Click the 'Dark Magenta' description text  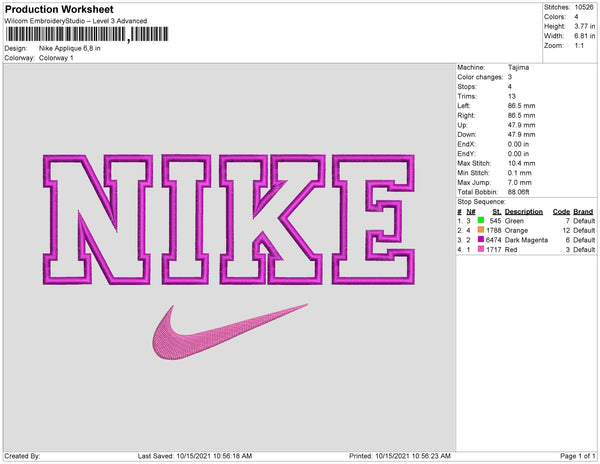[x=527, y=240]
